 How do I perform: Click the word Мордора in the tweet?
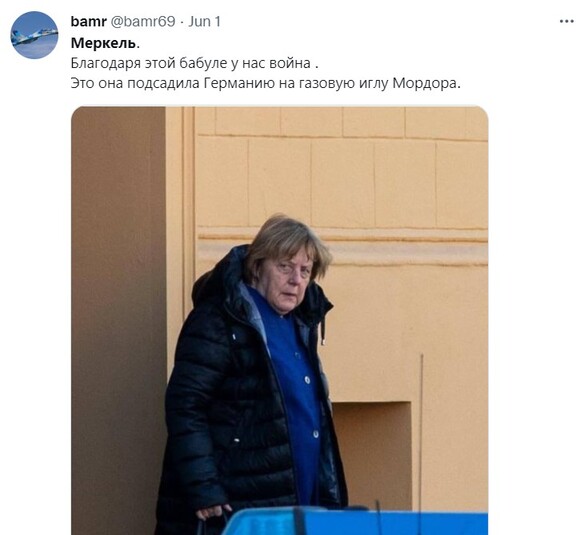click(x=426, y=83)
